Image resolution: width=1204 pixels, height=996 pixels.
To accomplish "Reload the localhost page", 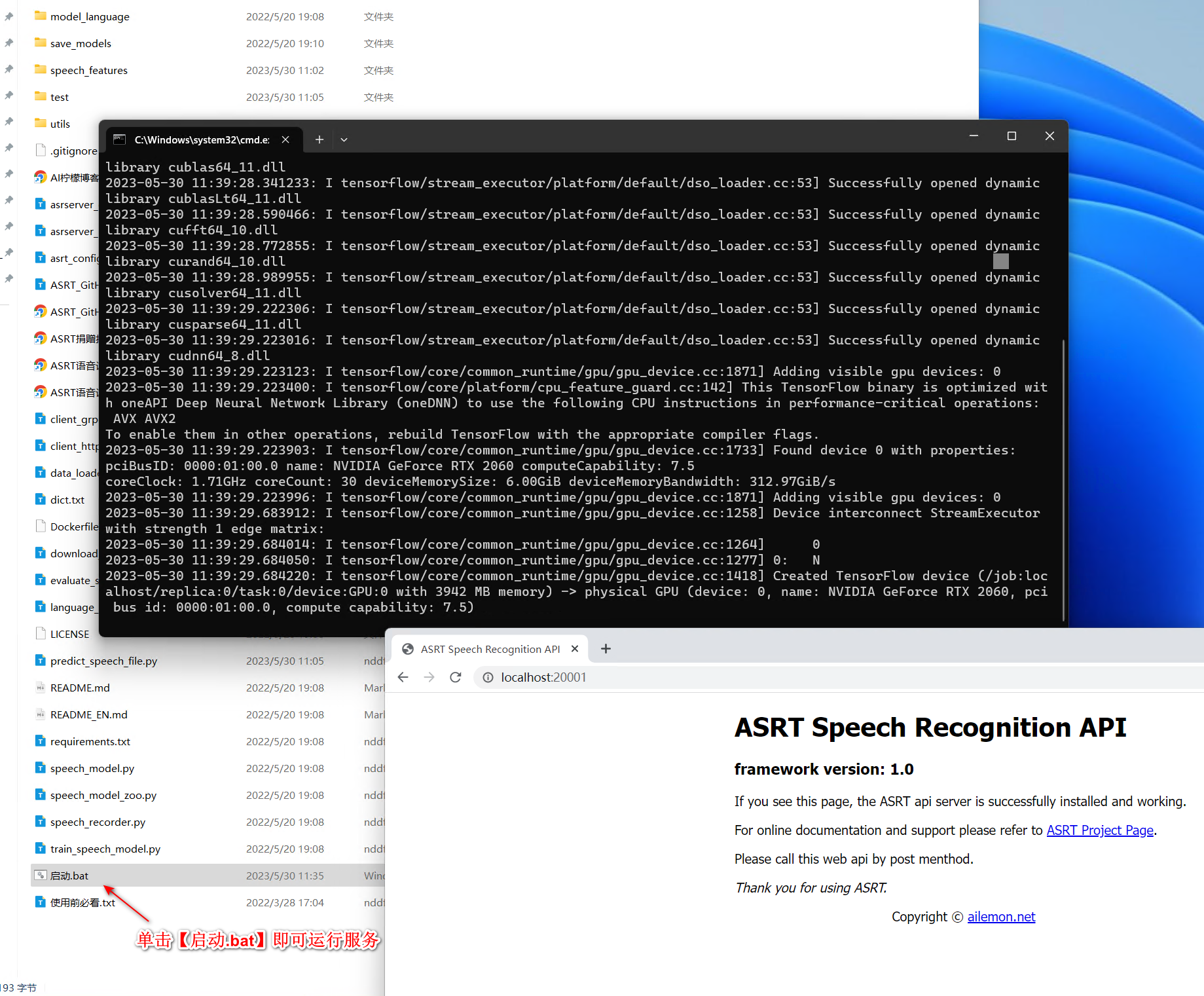I will 456,677.
